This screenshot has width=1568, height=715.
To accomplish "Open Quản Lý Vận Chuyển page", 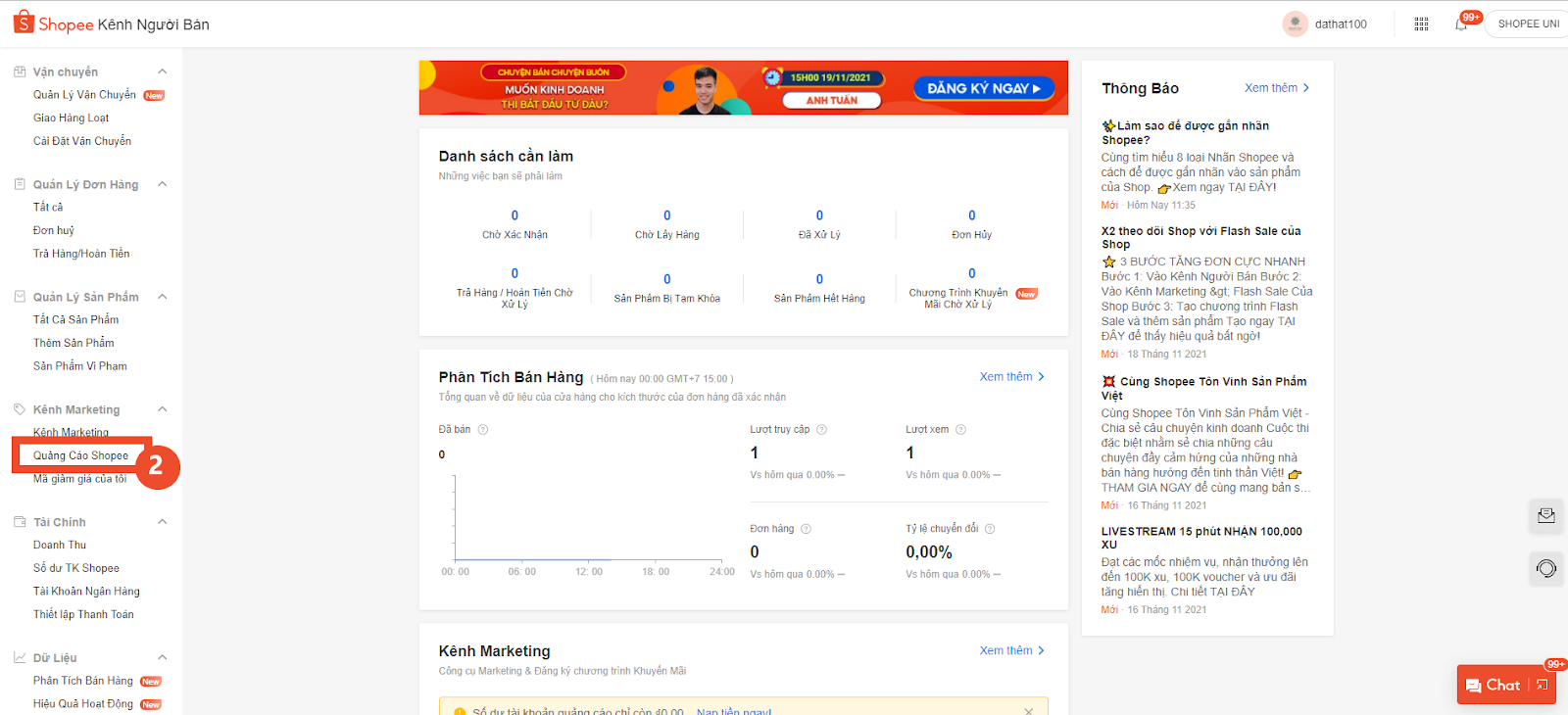I will 84,95.
